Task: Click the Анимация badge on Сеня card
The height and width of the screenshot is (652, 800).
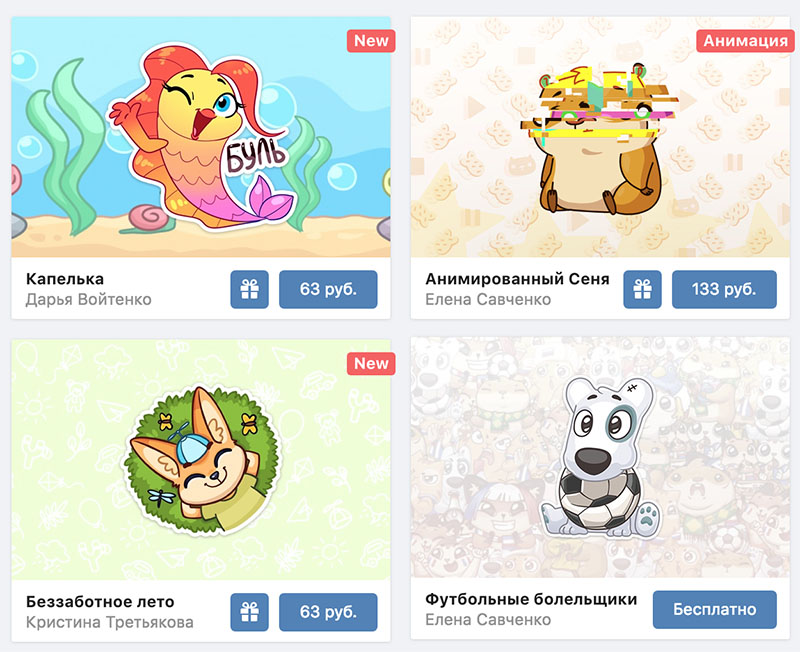Action: [745, 41]
